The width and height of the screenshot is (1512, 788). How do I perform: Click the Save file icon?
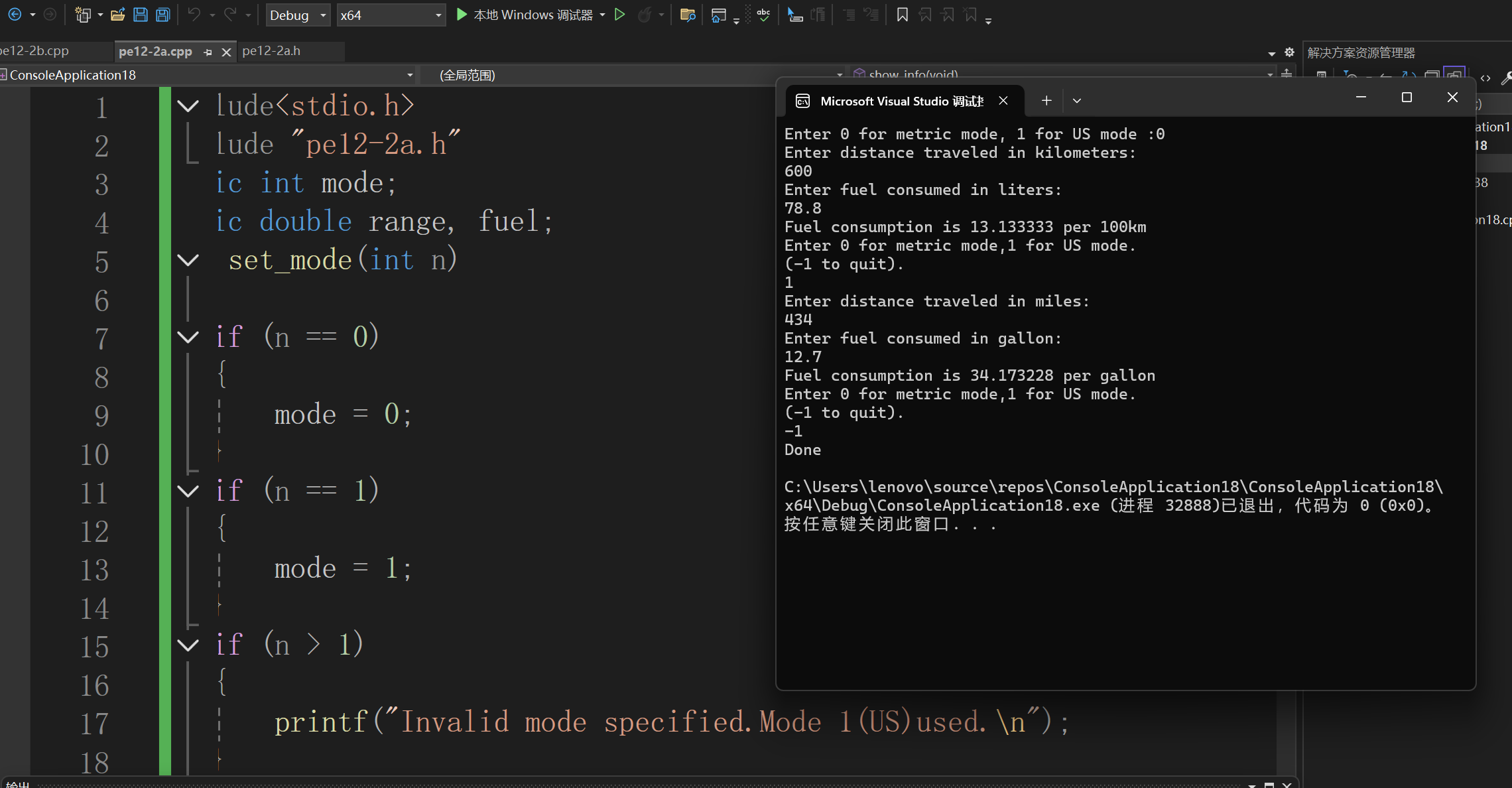[x=140, y=15]
